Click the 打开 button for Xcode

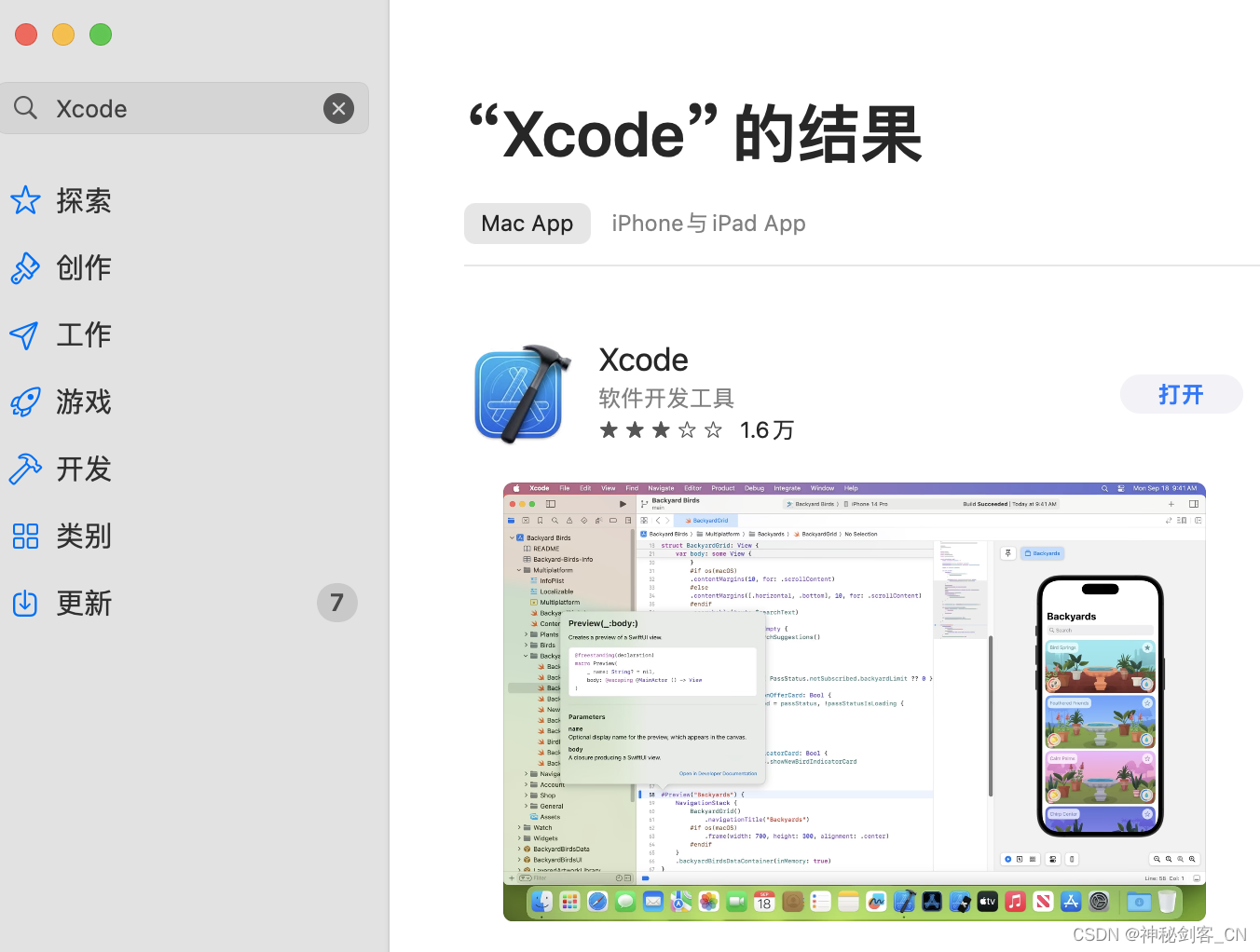[x=1181, y=394]
